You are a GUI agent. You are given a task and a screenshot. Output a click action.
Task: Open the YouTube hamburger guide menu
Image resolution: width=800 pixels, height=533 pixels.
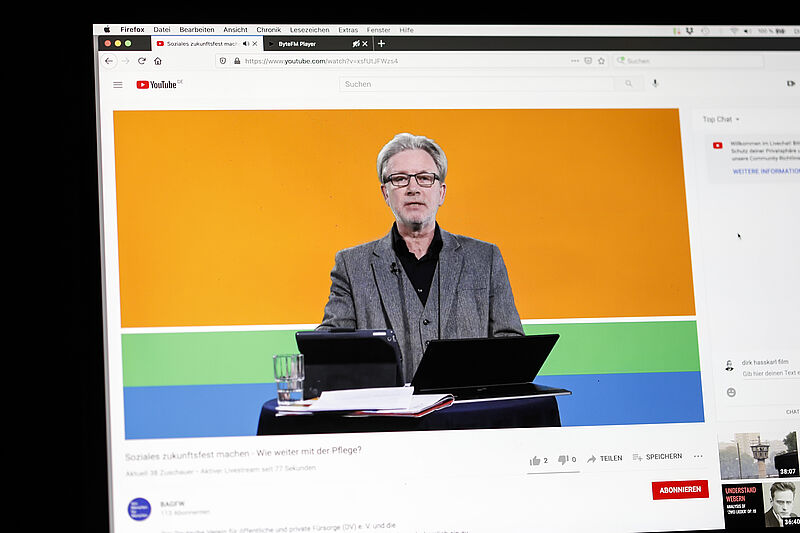click(118, 85)
